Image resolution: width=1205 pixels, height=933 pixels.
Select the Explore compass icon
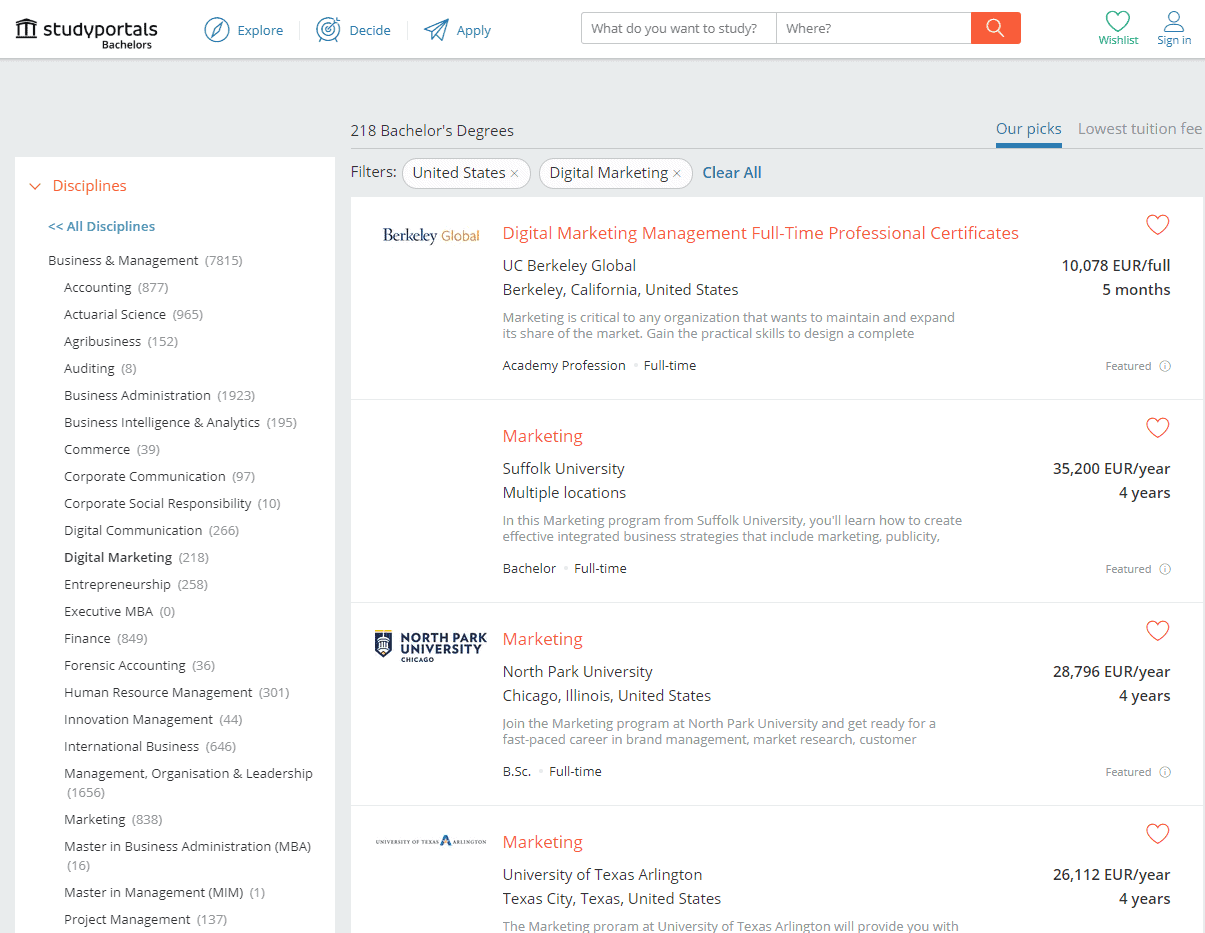(217, 30)
